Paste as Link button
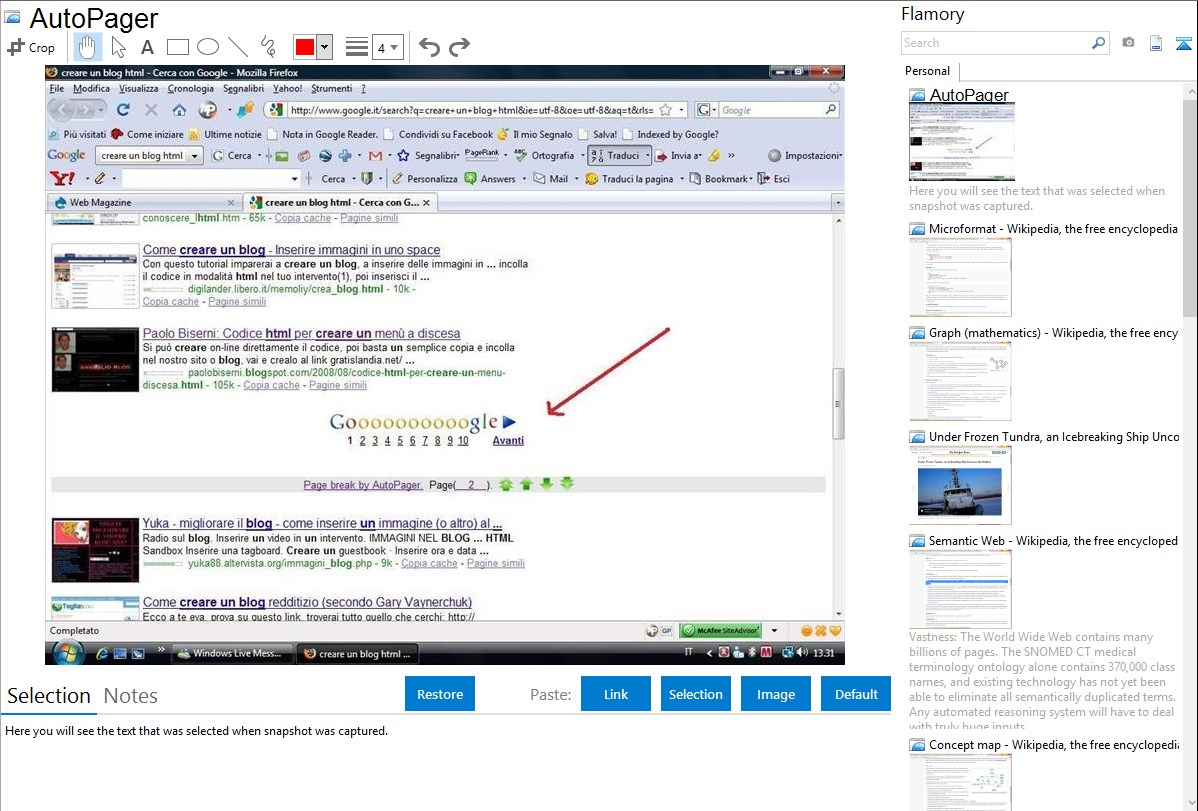The width and height of the screenshot is (1198, 811). pyautogui.click(x=616, y=694)
